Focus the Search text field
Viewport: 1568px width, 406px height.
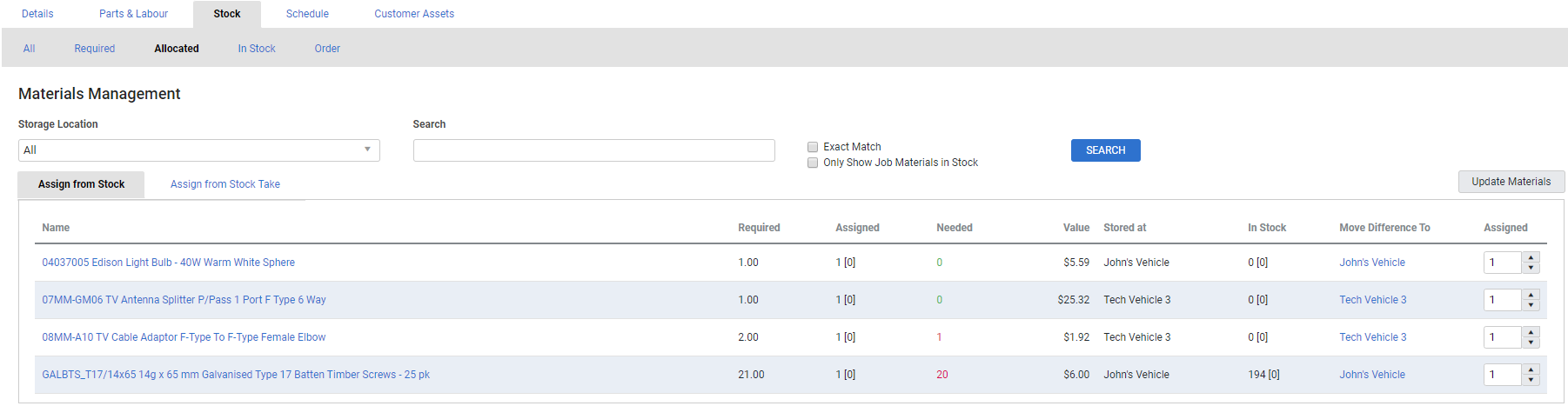pyautogui.click(x=593, y=150)
